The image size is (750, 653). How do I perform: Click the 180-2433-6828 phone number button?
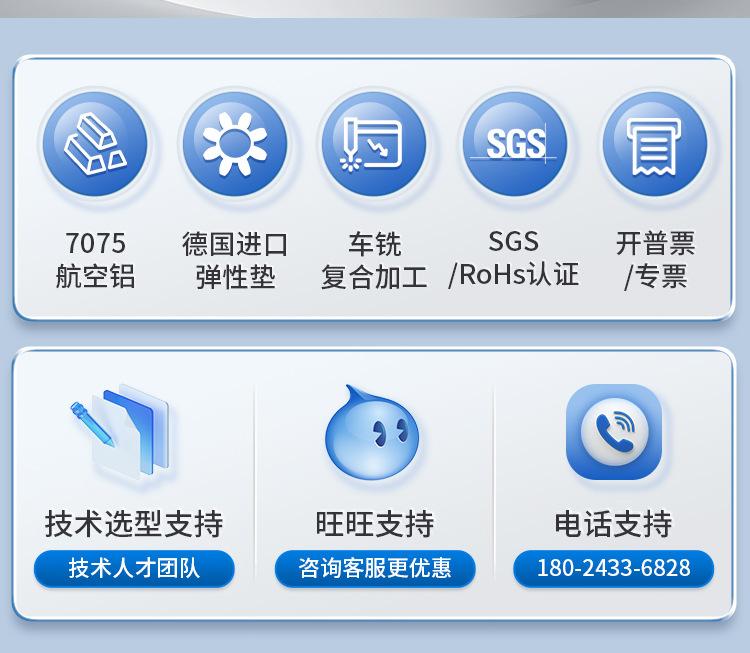tap(614, 568)
